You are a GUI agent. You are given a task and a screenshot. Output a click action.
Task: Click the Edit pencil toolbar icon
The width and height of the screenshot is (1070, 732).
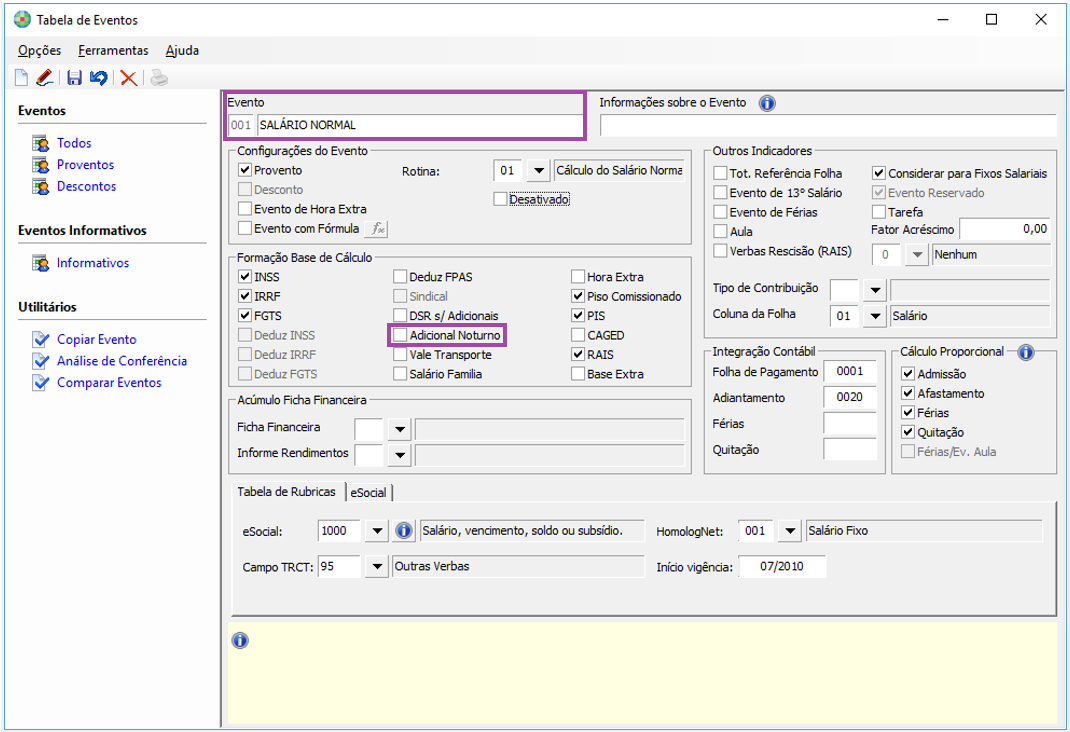pos(44,78)
